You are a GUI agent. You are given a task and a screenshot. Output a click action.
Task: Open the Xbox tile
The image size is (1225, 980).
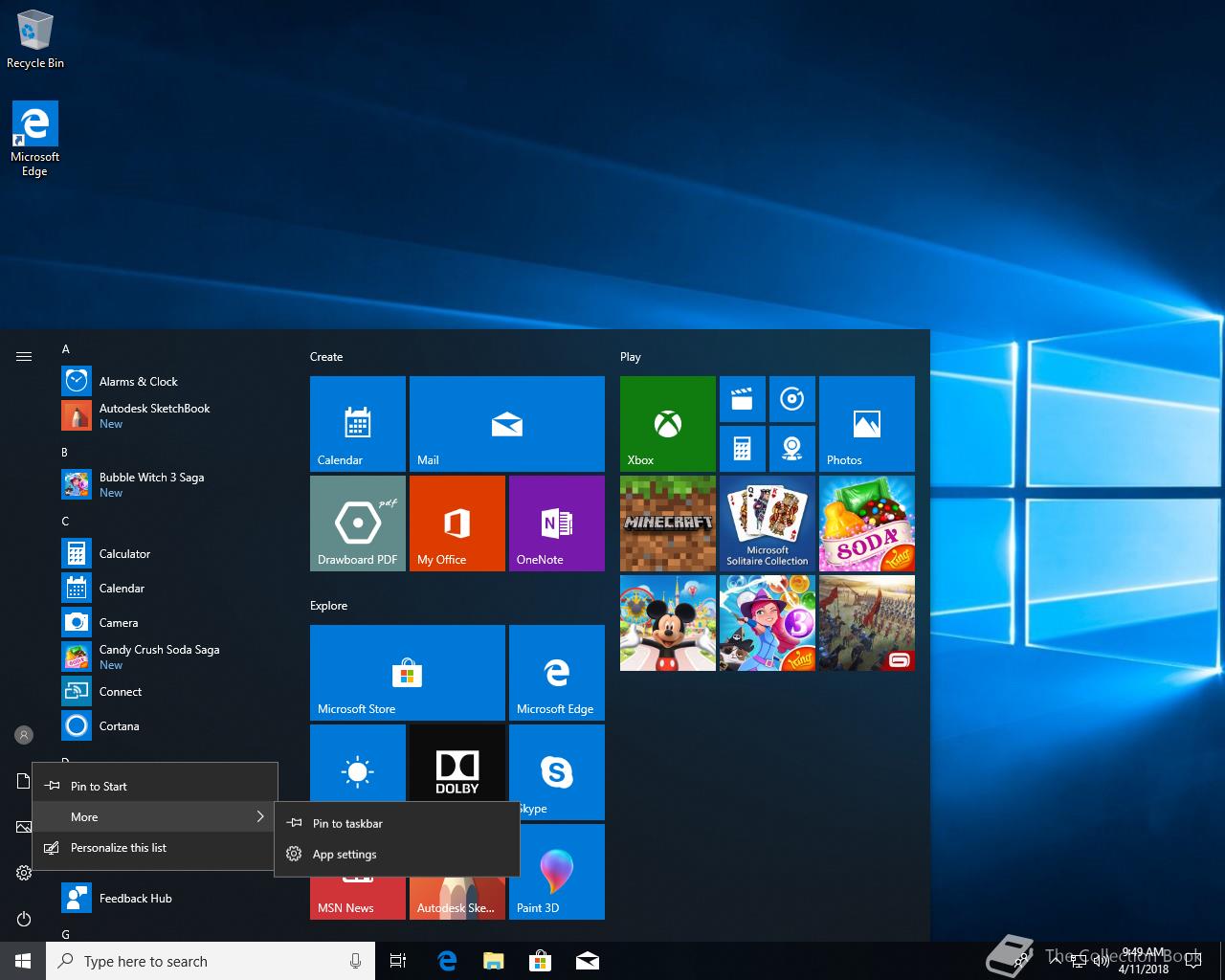668,424
